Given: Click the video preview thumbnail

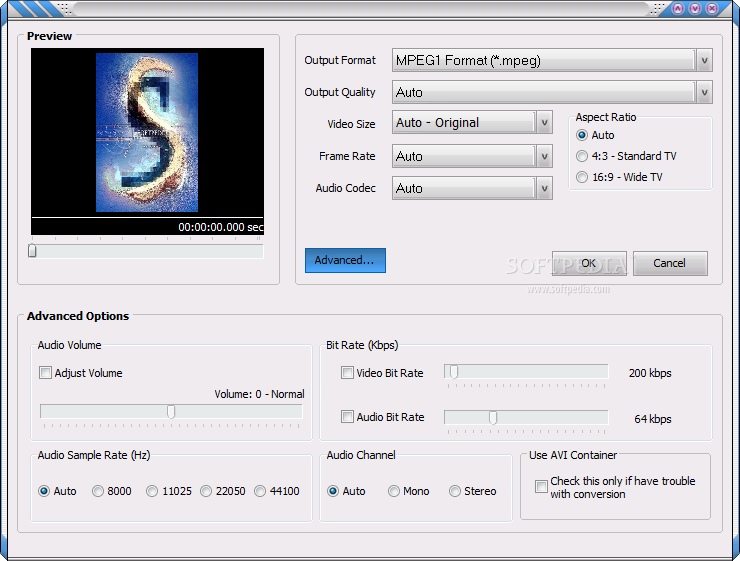Looking at the screenshot, I should (147, 133).
